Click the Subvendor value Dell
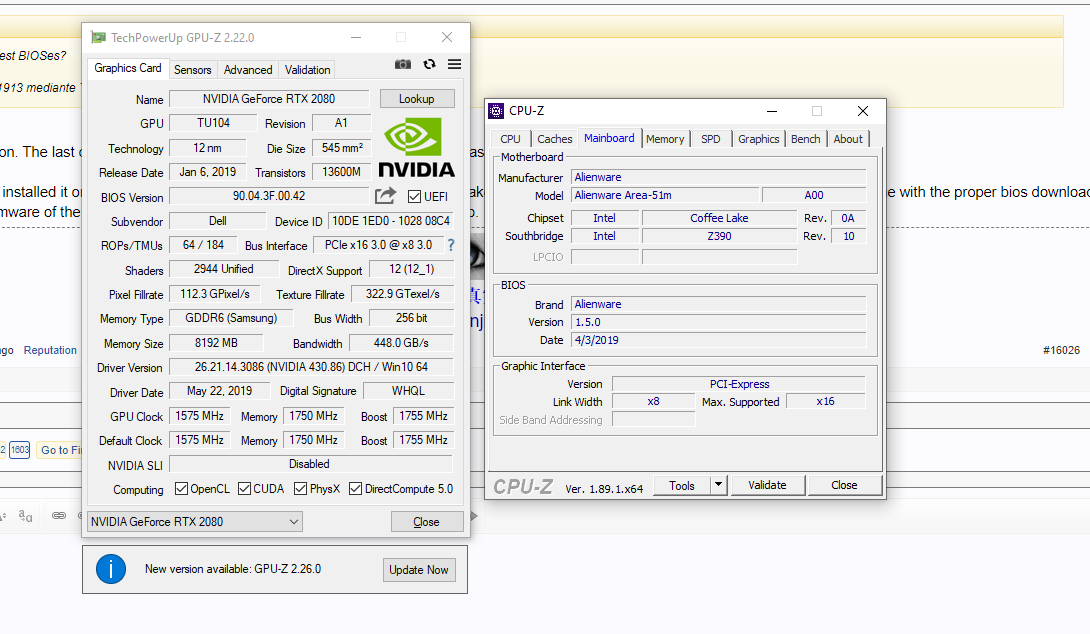The width and height of the screenshot is (1090, 634). coord(218,221)
